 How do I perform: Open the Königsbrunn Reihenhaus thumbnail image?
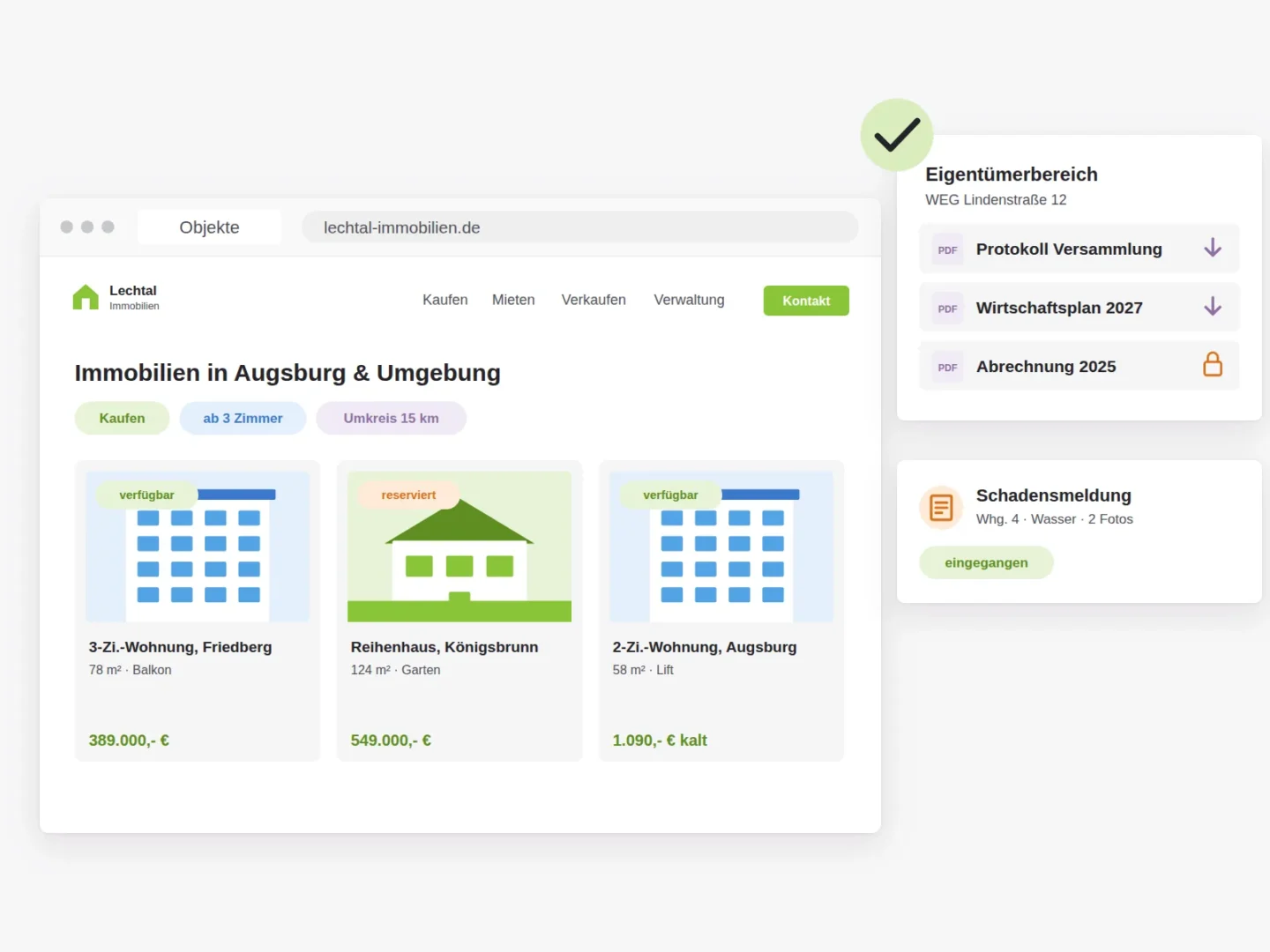459,547
